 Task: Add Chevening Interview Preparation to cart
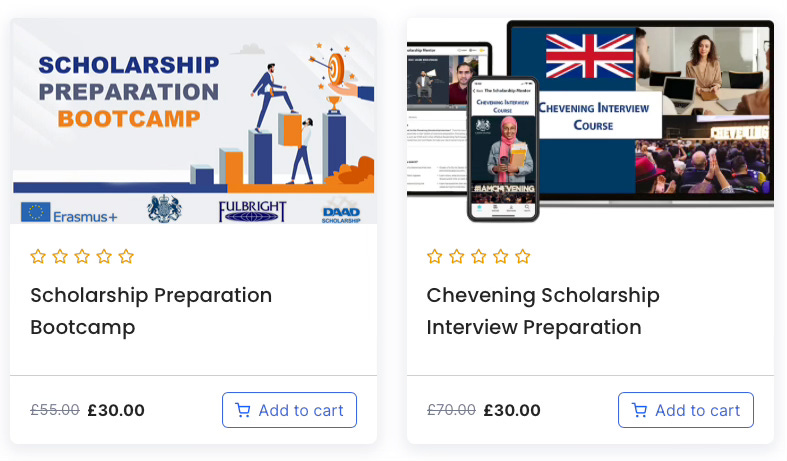point(686,410)
